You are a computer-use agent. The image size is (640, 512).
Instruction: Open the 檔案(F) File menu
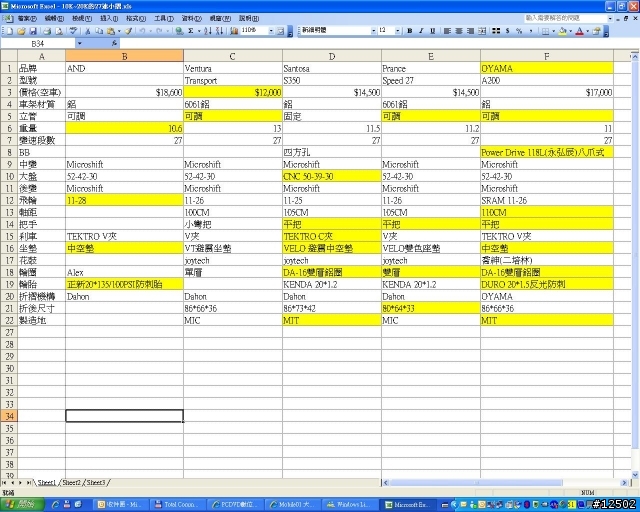27,18
